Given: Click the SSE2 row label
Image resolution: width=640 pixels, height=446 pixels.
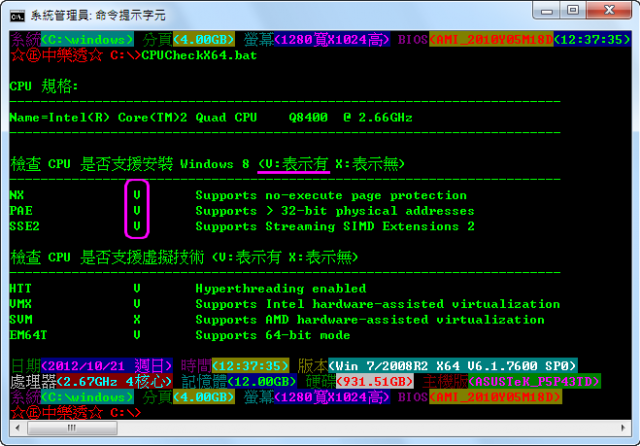Looking at the screenshot, I should coord(24,226).
